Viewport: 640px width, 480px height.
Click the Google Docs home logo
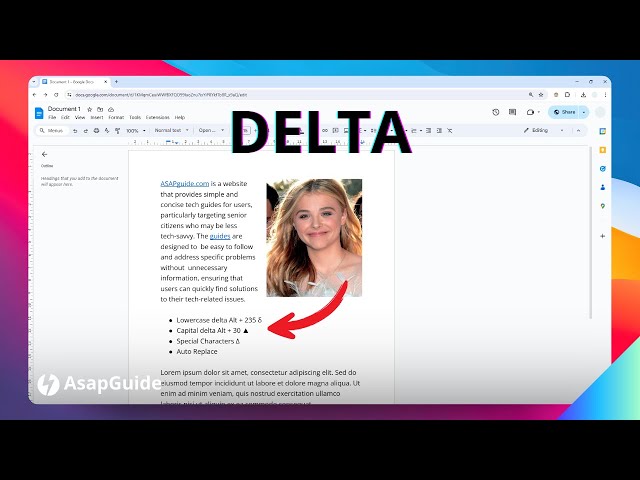39,113
